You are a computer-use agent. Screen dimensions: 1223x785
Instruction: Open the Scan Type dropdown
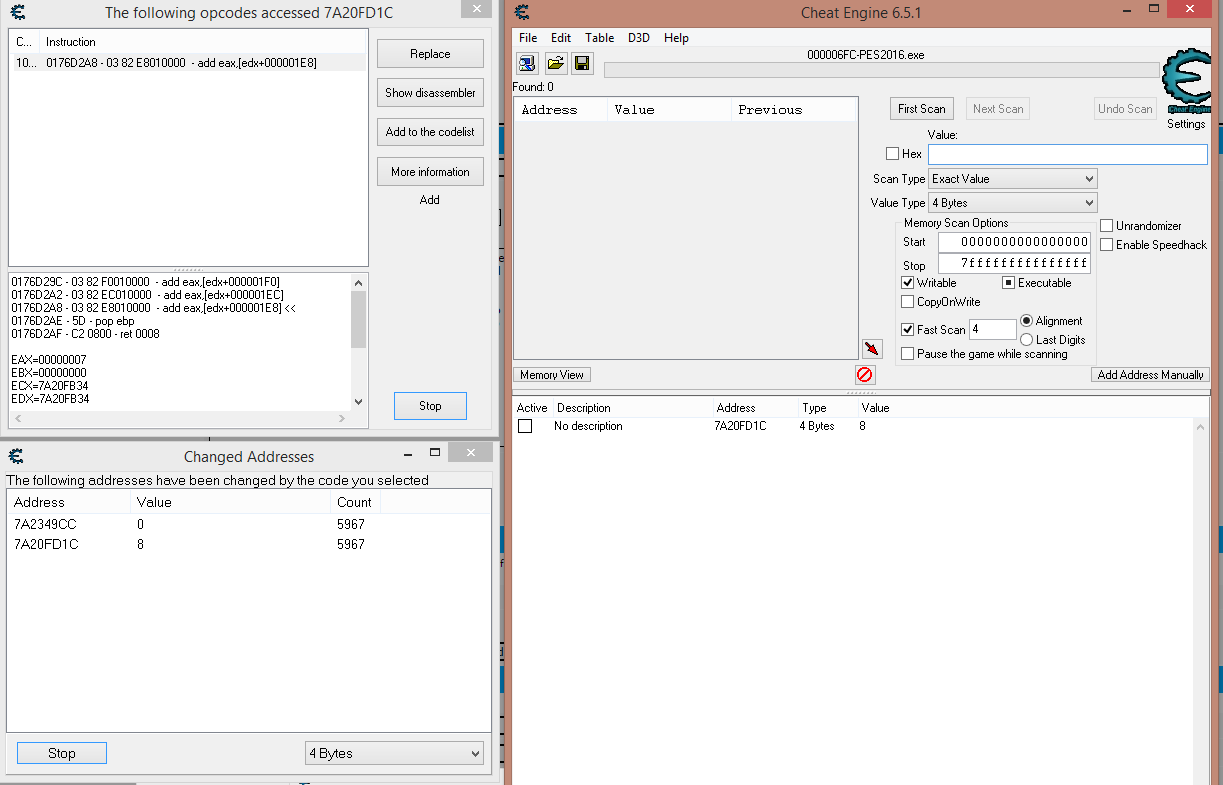tap(1012, 179)
